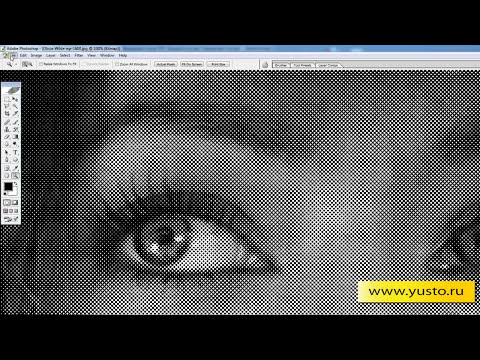Select the Move tool
This screenshot has width=480, height=360.
tap(15, 99)
